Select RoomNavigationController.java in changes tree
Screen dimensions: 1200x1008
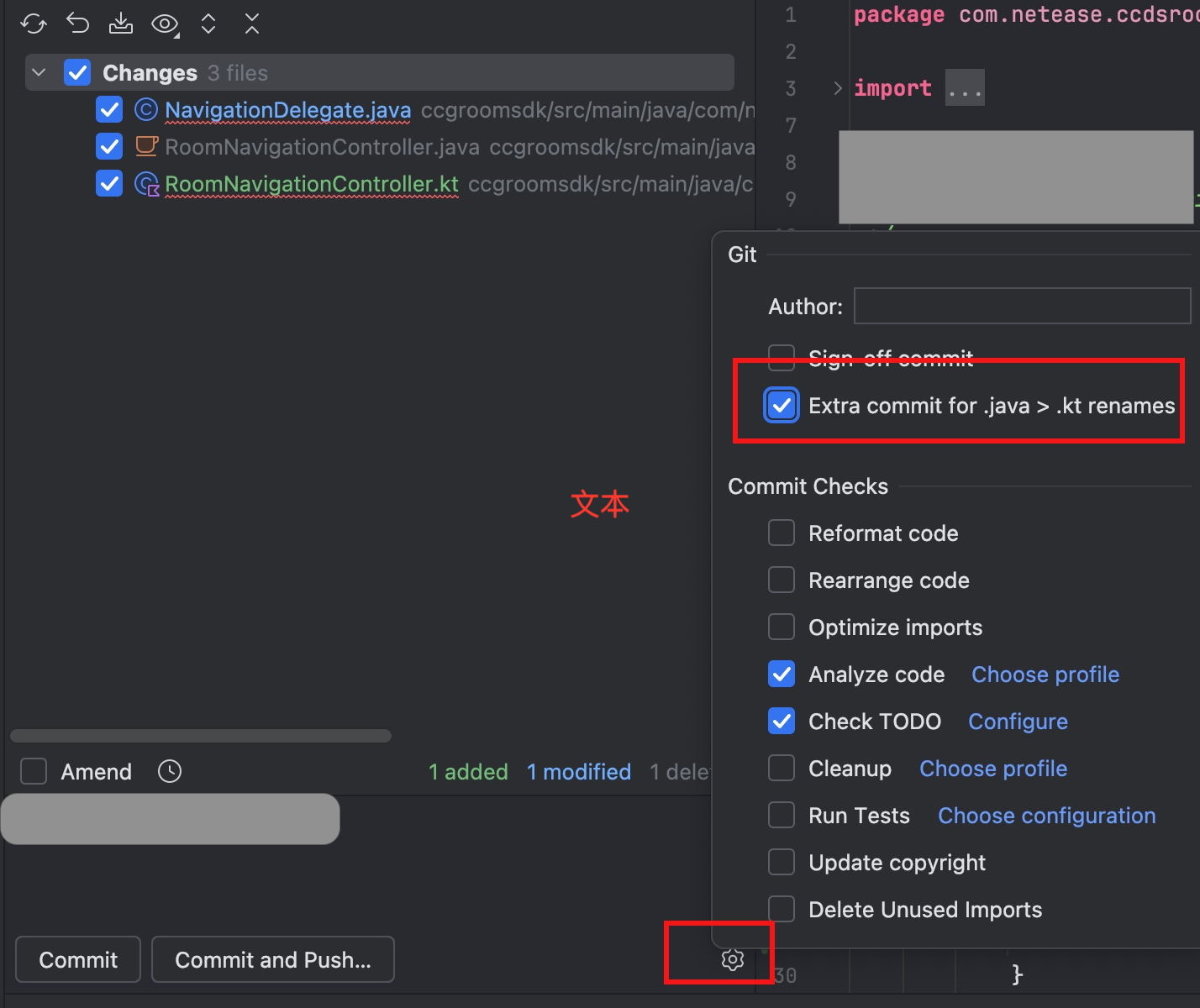(x=323, y=147)
